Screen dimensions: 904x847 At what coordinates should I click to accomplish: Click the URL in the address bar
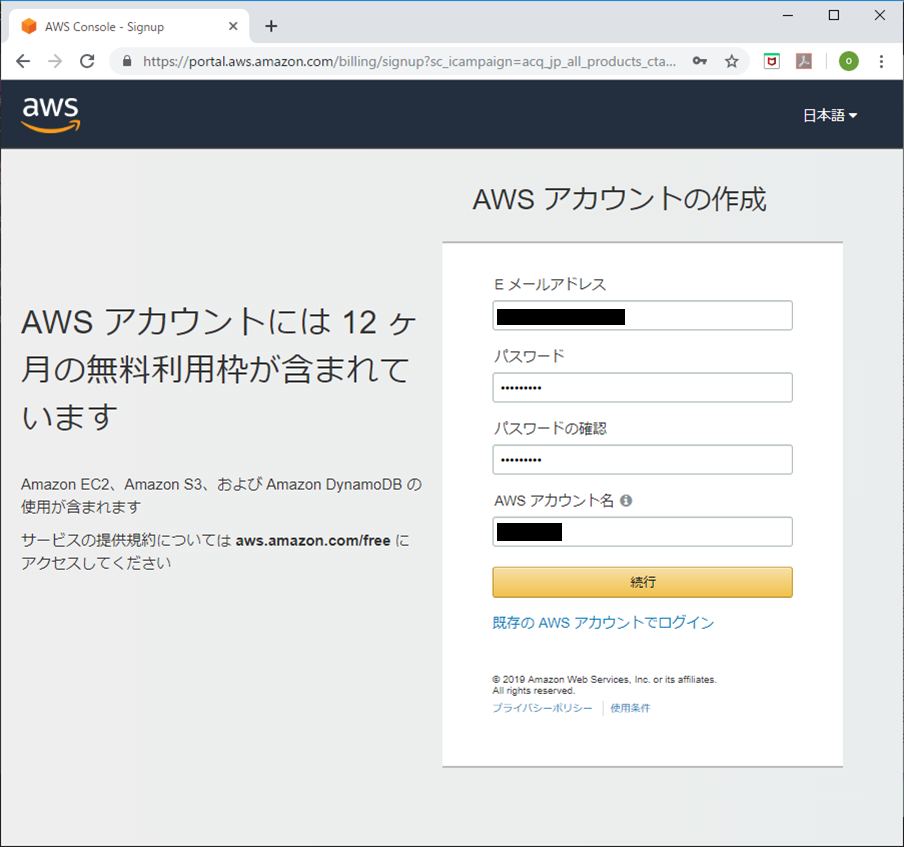pos(409,61)
